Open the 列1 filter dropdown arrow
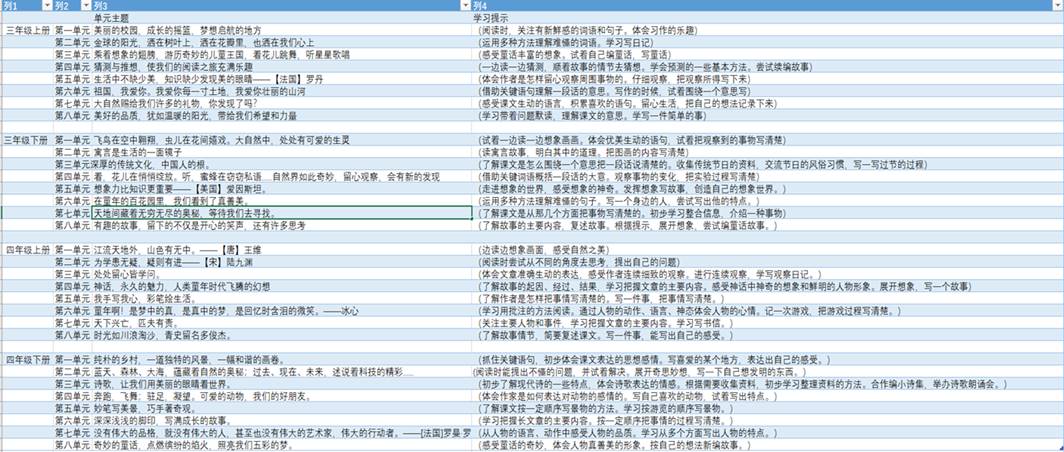This screenshot has width=1064, height=452. pyautogui.click(x=47, y=6)
